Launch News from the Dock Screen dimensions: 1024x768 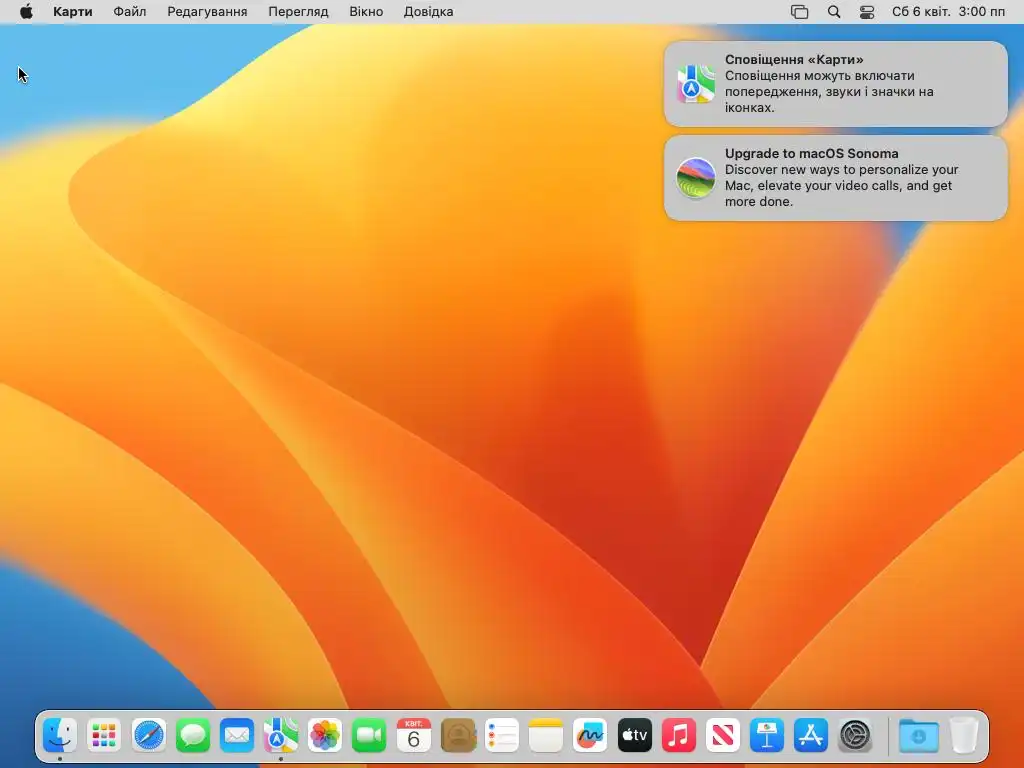(x=722, y=735)
